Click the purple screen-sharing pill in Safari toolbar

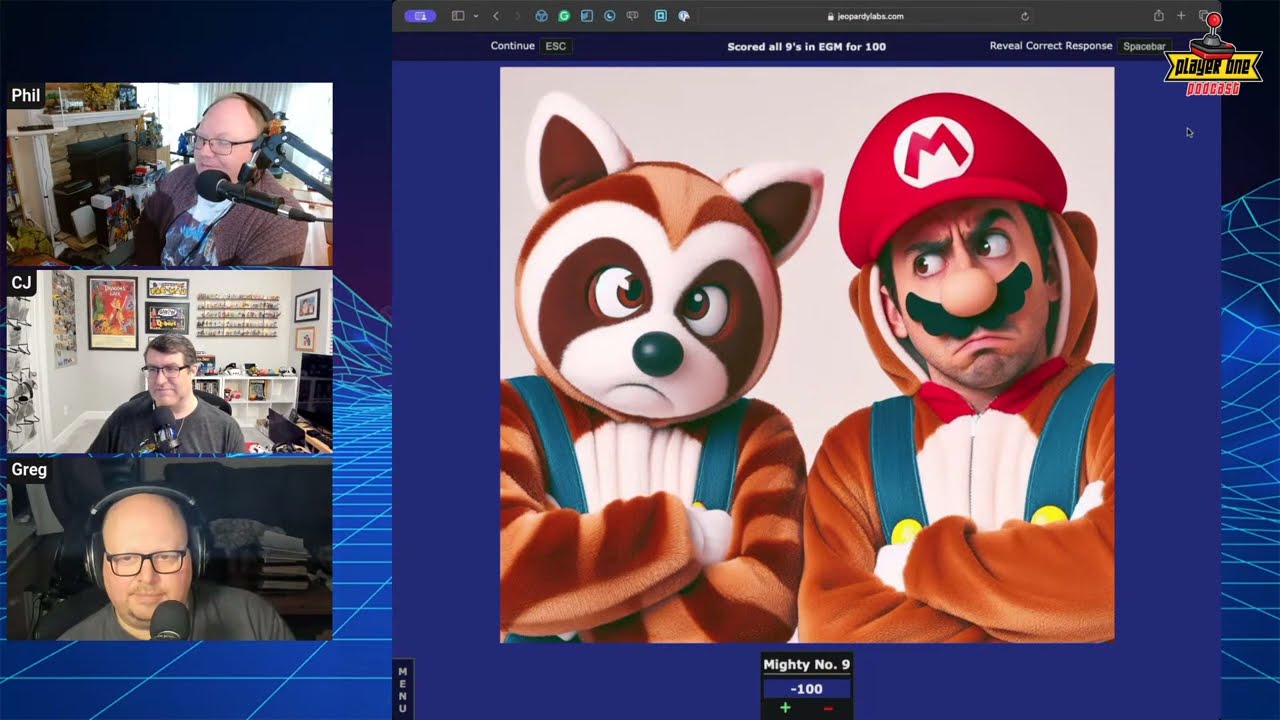tap(420, 16)
